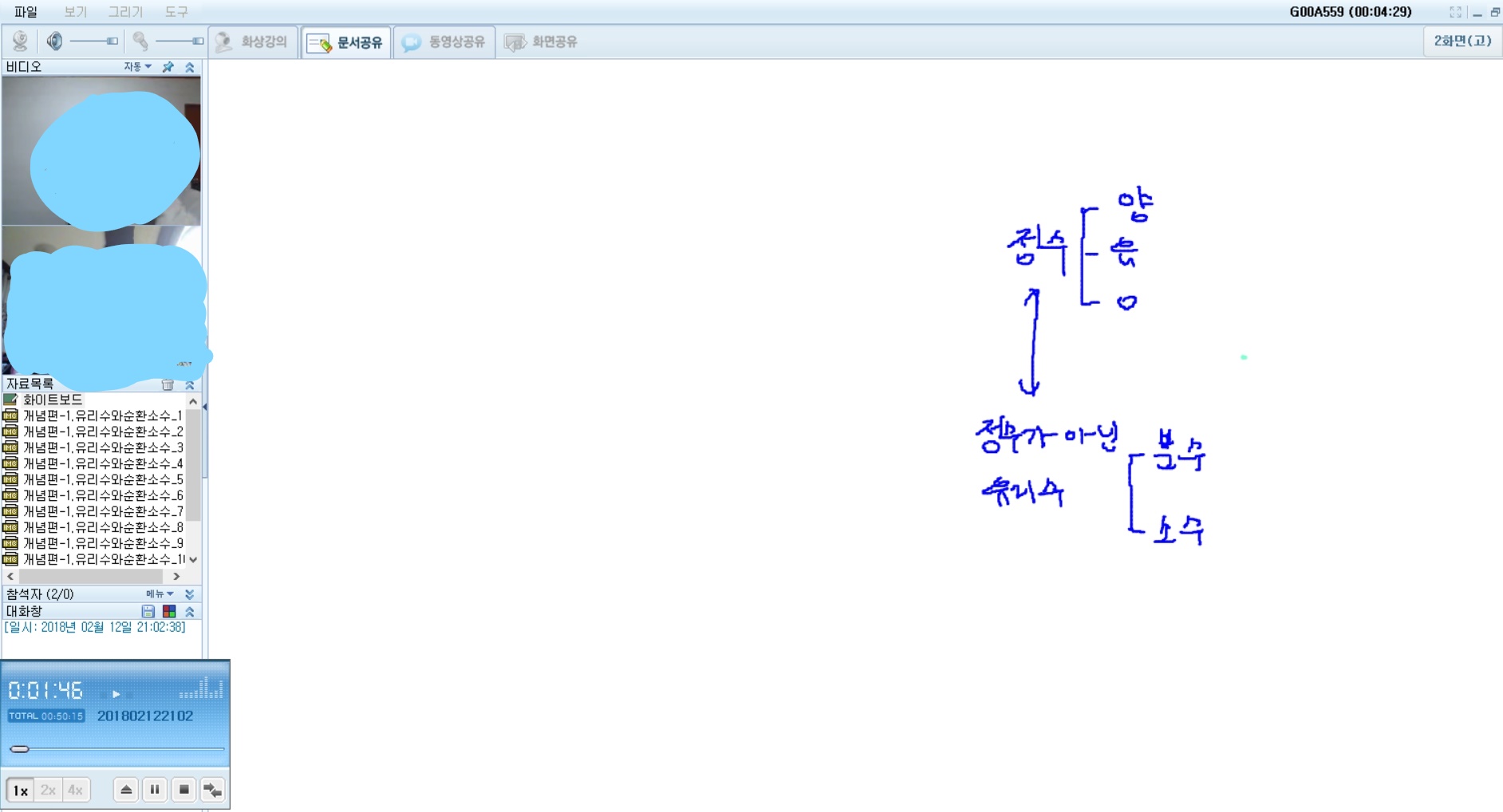Click the swap arrows player button

[x=212, y=790]
